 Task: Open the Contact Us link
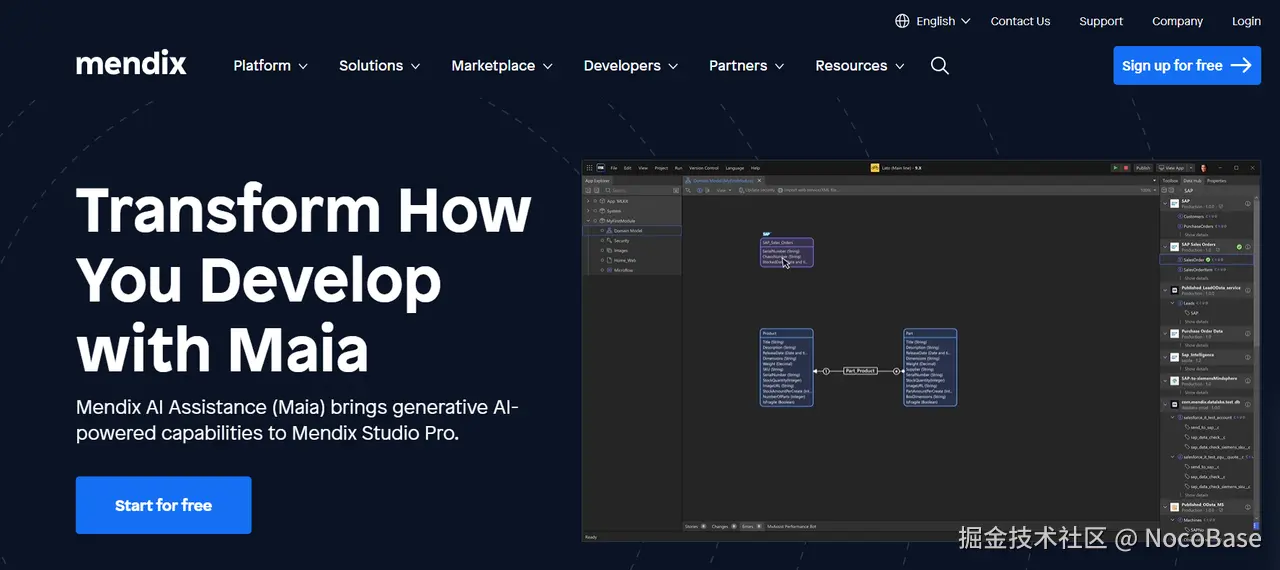click(1020, 21)
